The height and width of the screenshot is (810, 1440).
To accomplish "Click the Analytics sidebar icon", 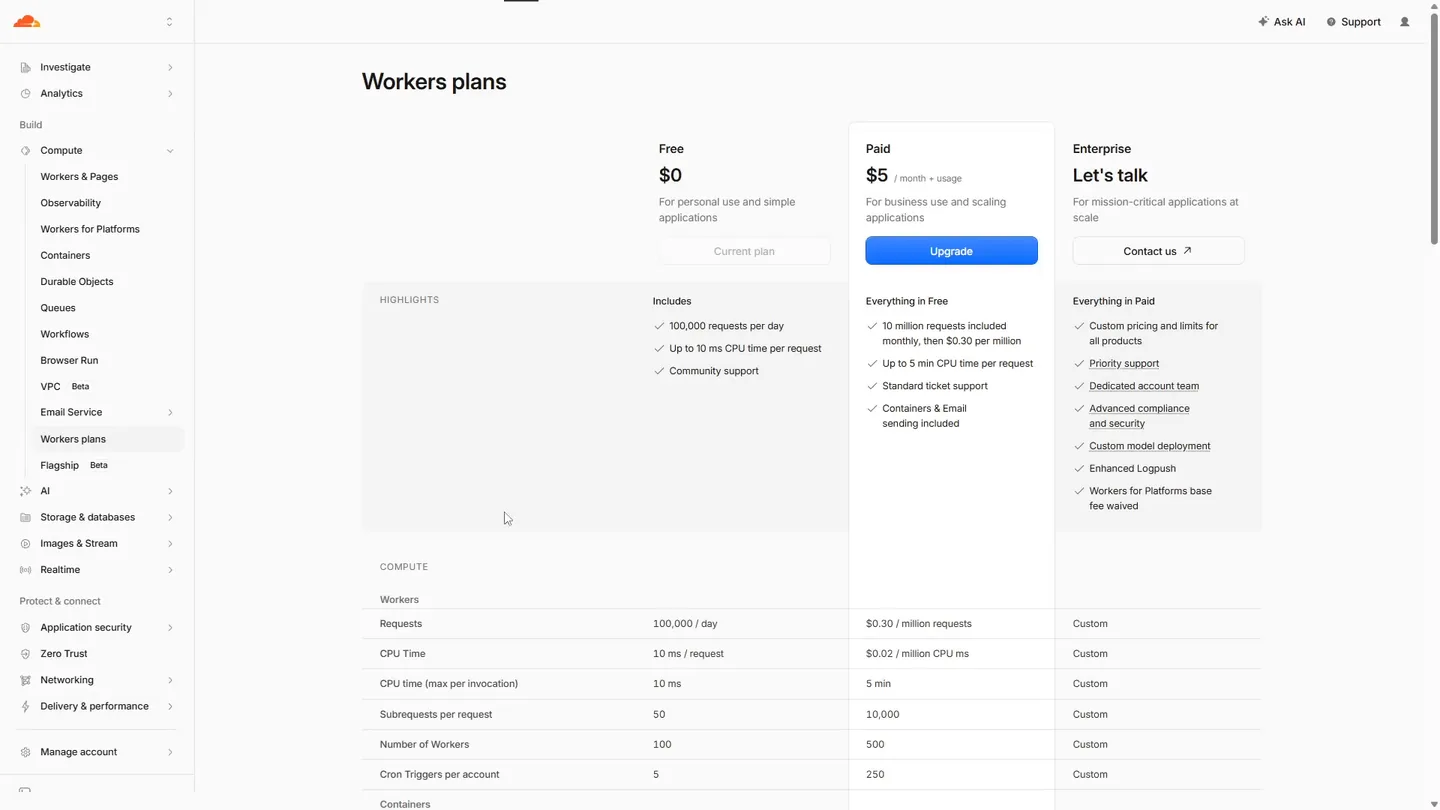I will (25, 94).
